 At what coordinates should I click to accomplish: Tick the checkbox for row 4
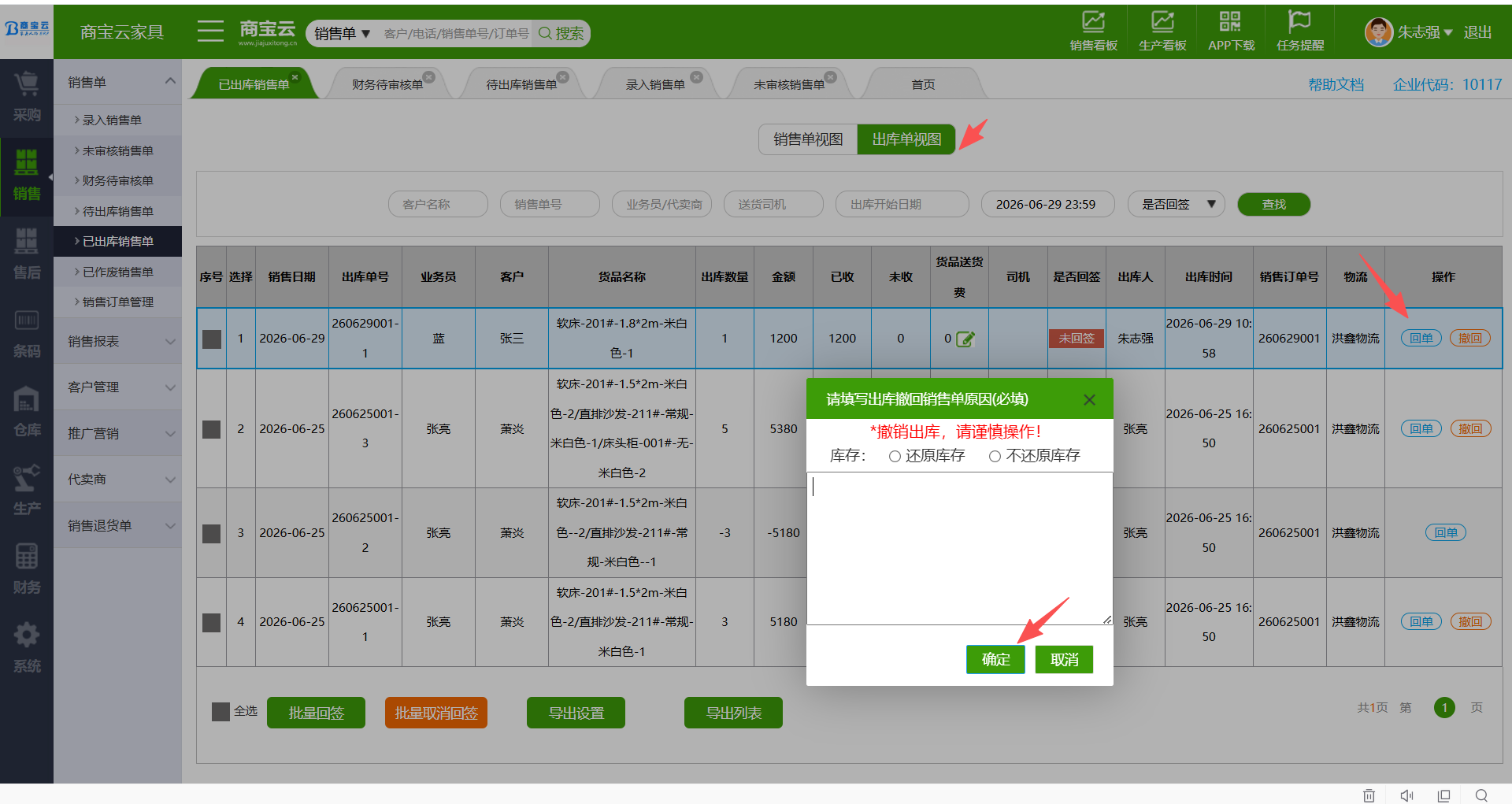tap(212, 623)
